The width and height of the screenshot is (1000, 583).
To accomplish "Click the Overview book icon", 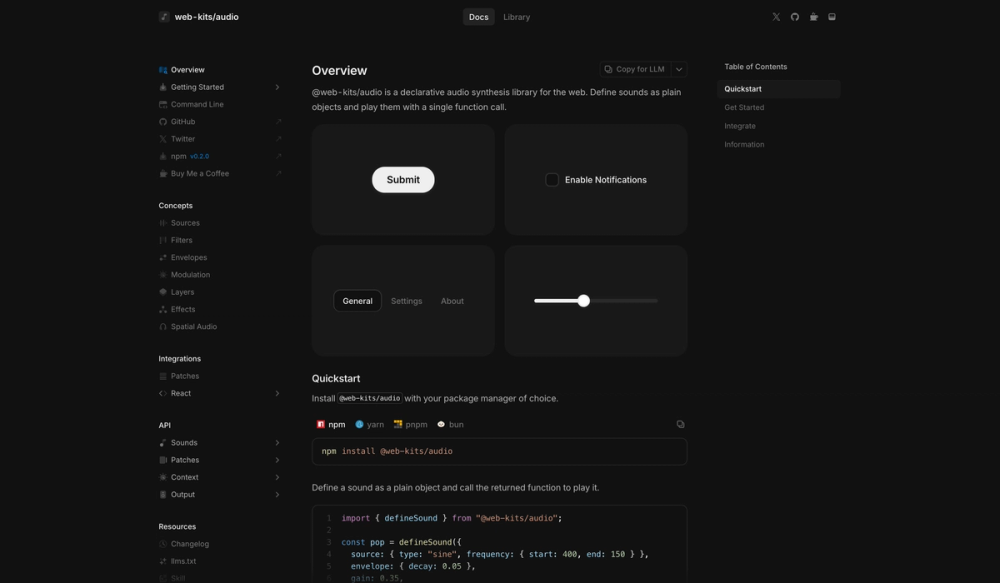I will click(x=163, y=70).
